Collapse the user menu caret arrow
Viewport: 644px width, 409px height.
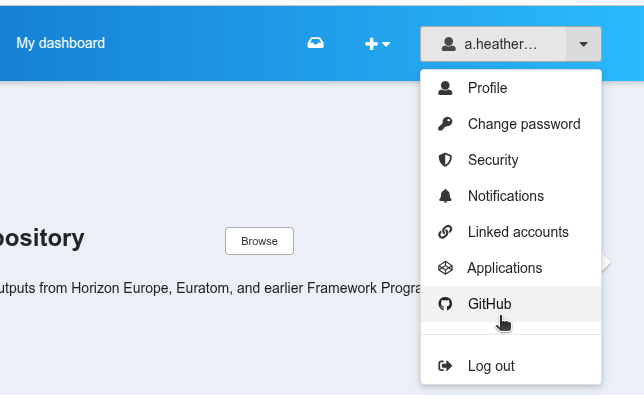tap(584, 44)
